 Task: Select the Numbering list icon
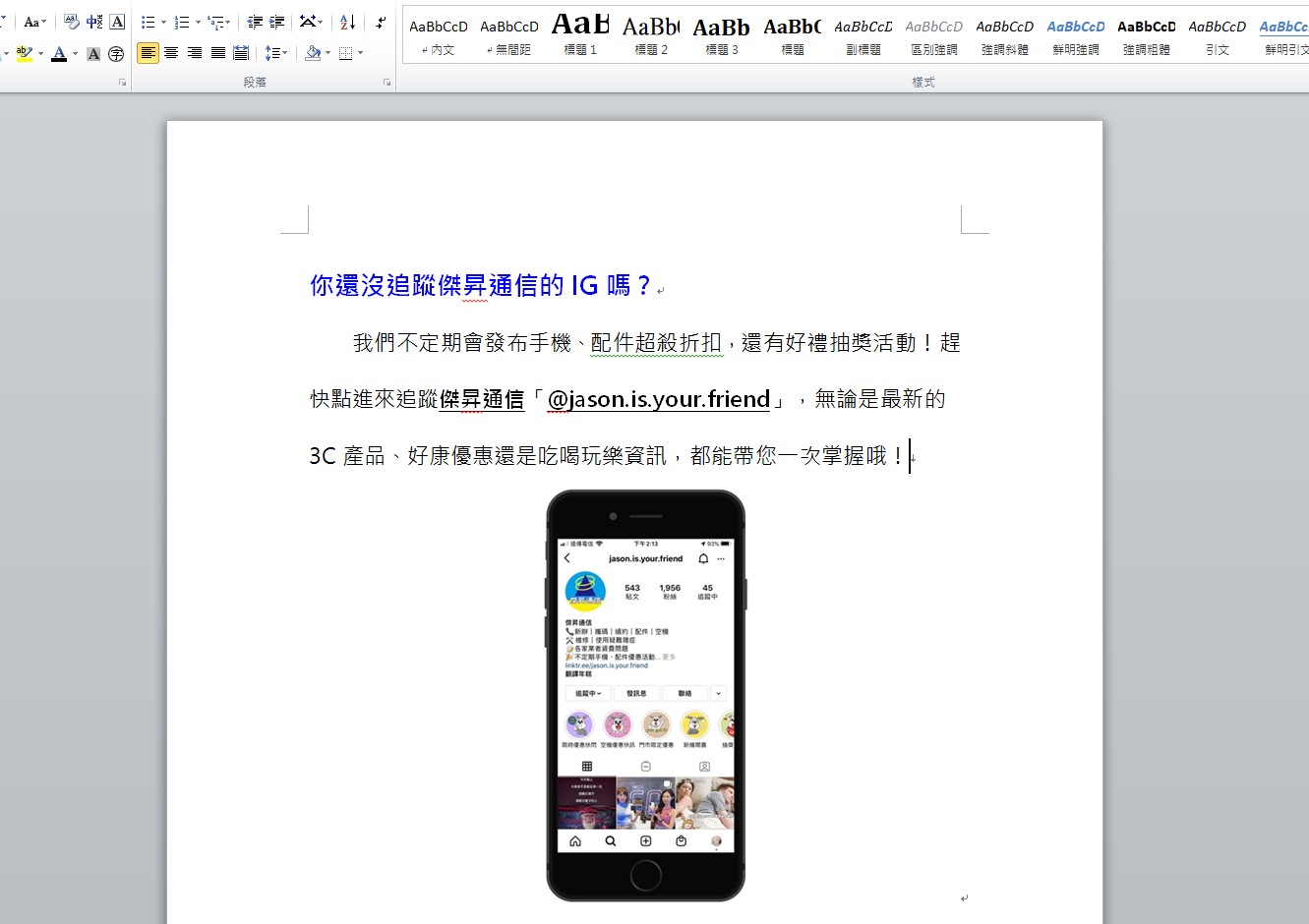point(182,22)
